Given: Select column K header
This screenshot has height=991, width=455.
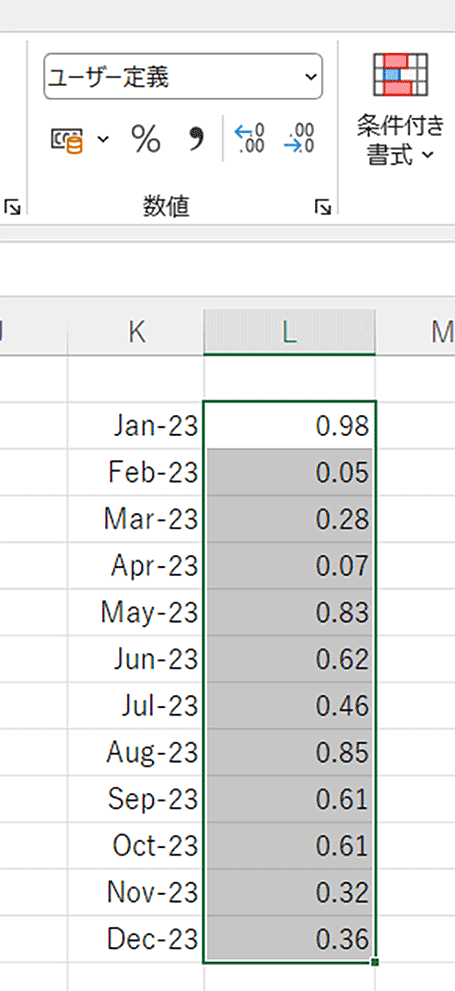Looking at the screenshot, I should pos(136,332).
